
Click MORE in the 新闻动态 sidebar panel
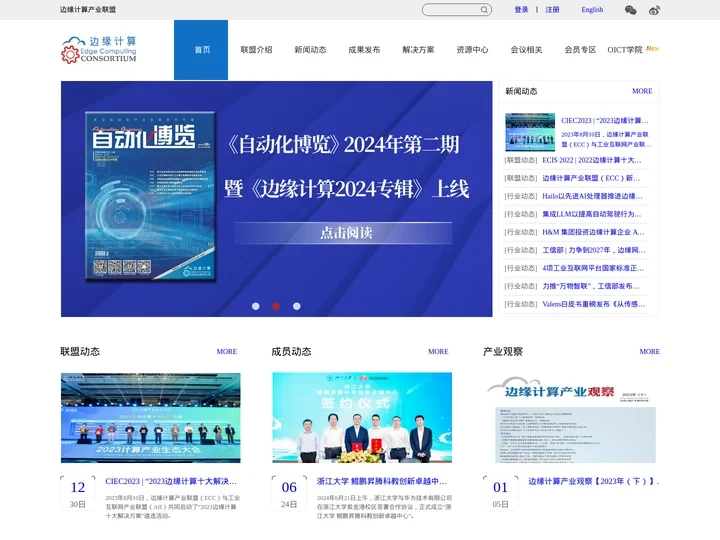click(642, 91)
